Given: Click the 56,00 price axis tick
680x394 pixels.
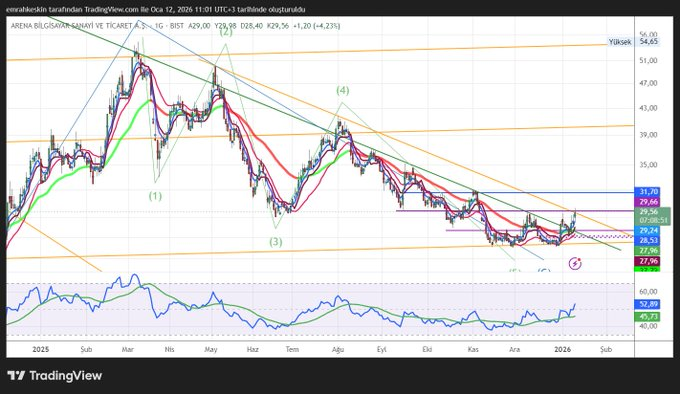Looking at the screenshot, I should tap(648, 34).
